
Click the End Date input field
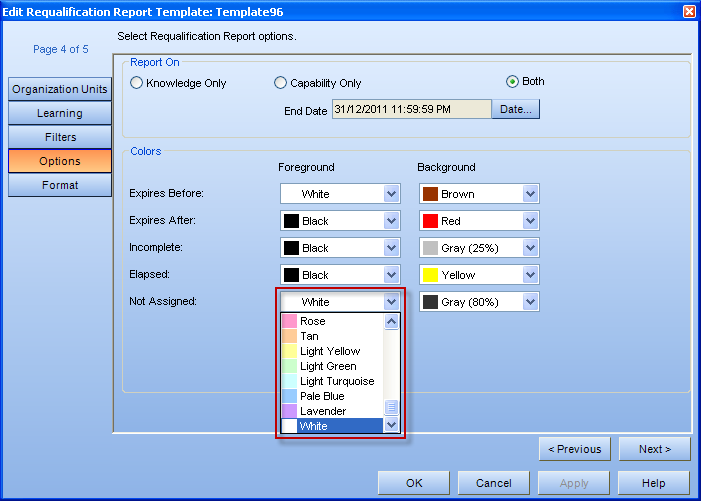point(411,110)
